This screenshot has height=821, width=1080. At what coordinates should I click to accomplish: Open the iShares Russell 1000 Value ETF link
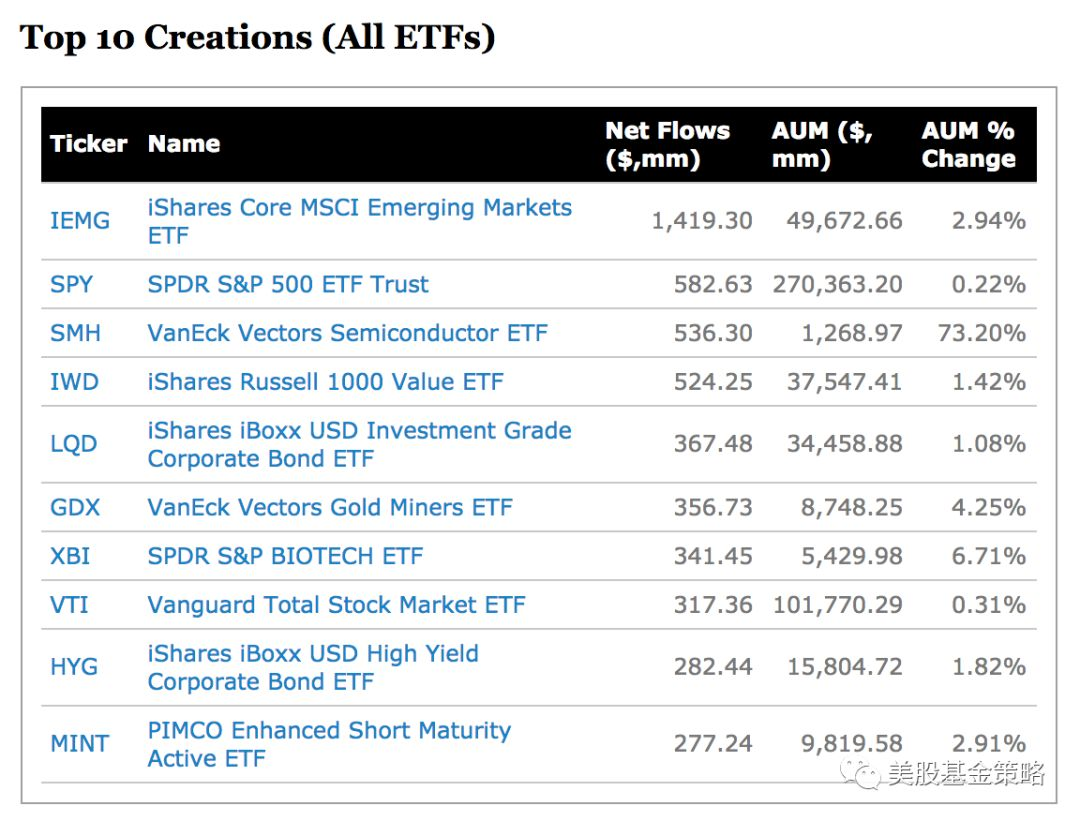point(325,382)
